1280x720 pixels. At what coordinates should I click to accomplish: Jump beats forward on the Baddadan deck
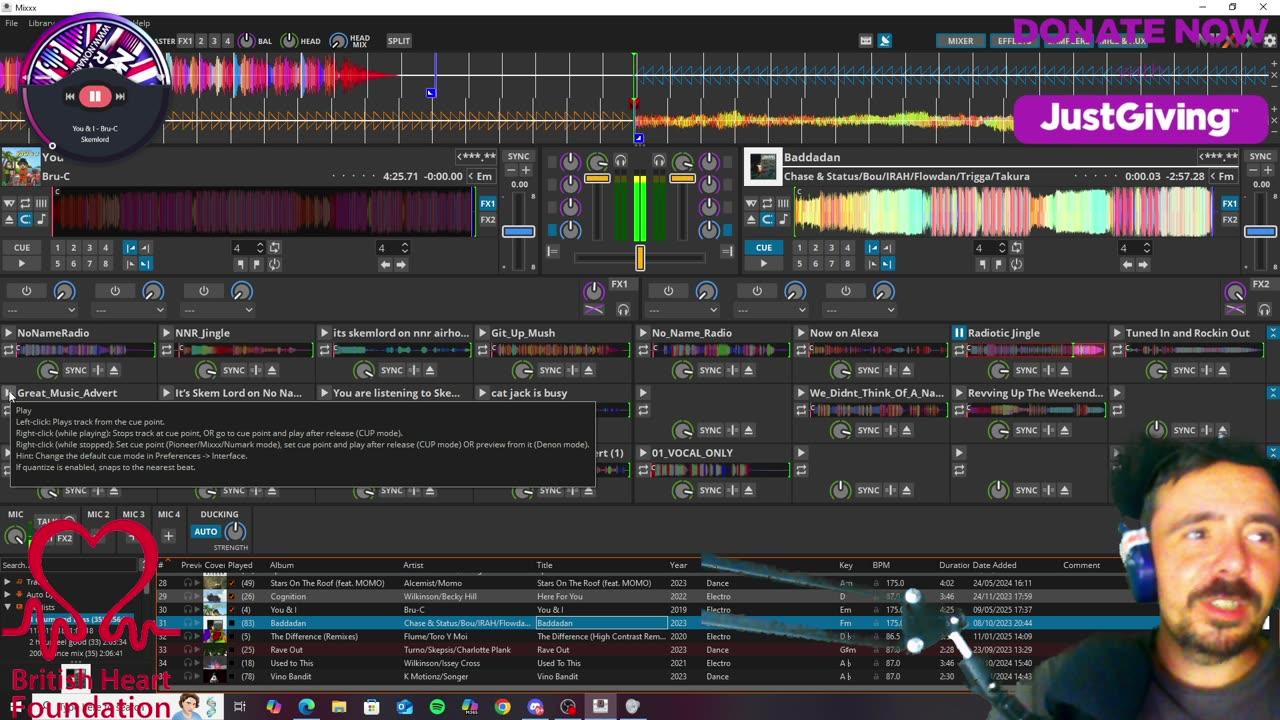(x=1143, y=265)
